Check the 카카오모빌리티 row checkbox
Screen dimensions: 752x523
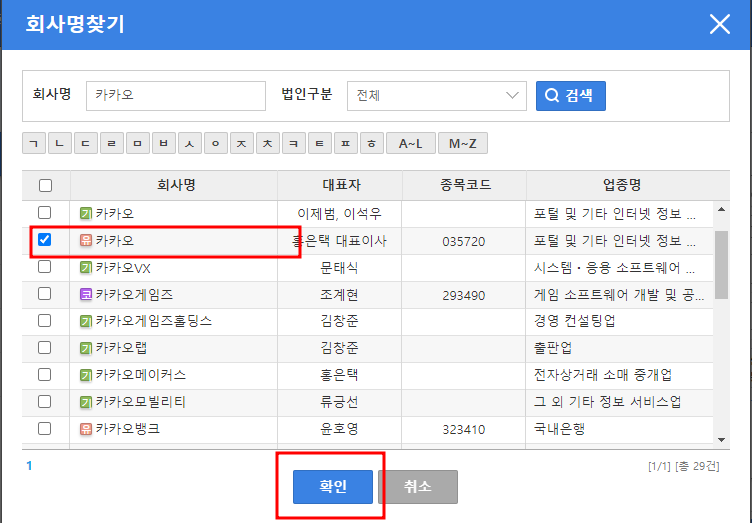pyautogui.click(x=45, y=401)
